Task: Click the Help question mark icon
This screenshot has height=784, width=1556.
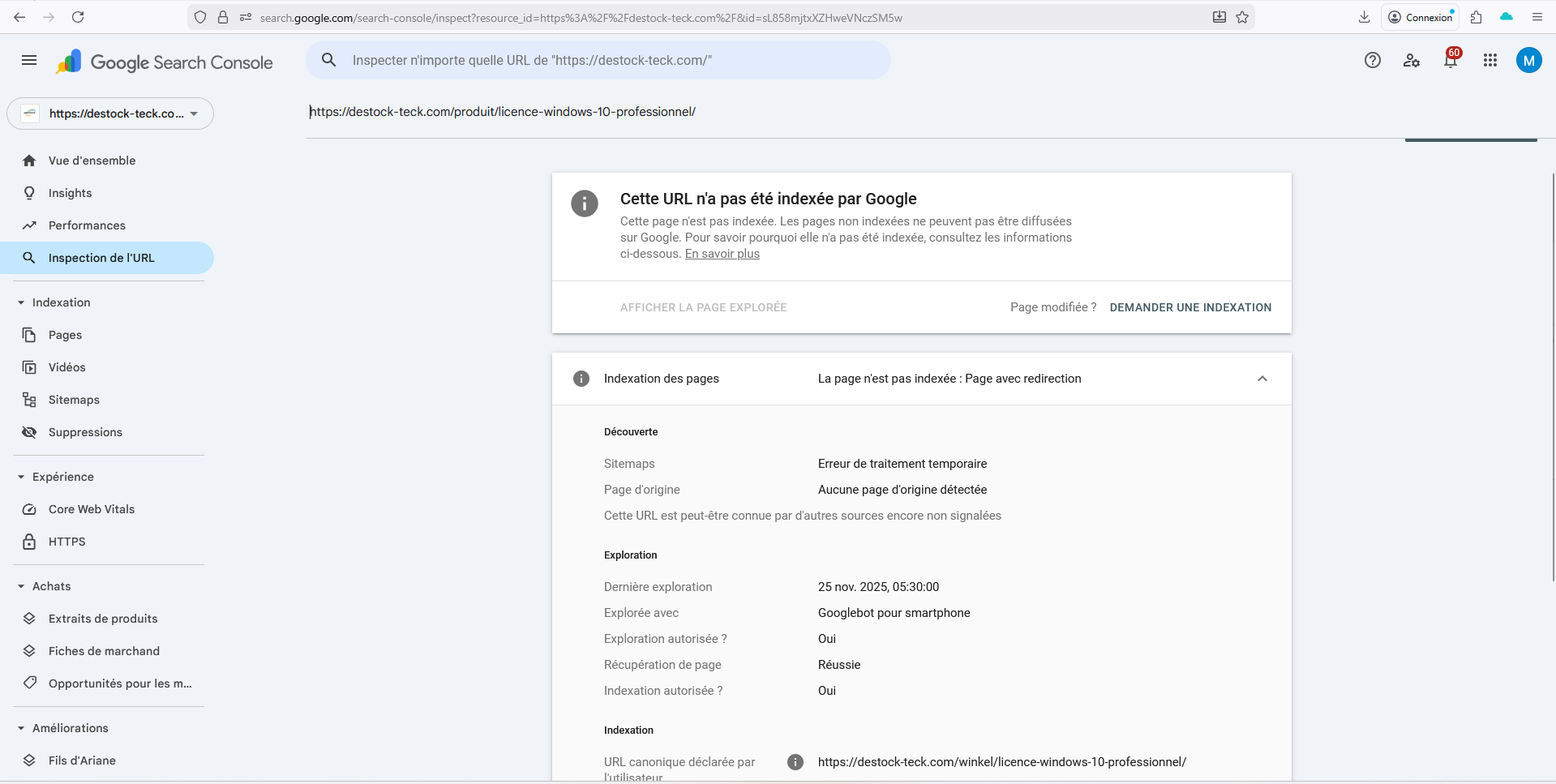Action: pos(1372,60)
